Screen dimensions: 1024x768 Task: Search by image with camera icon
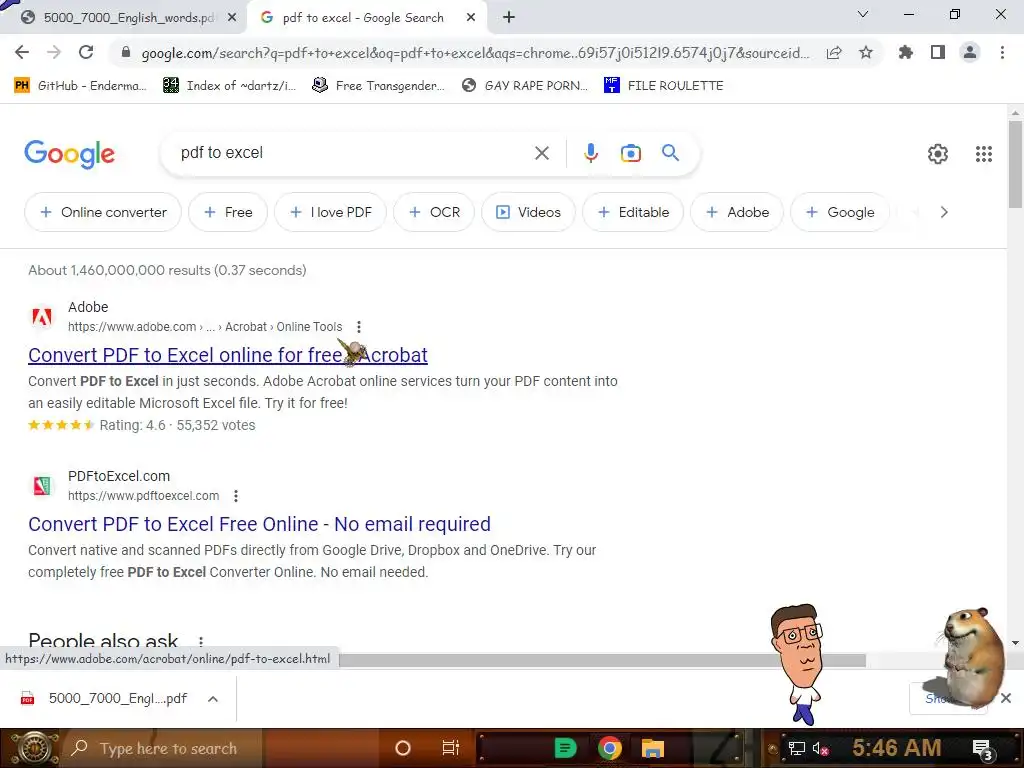pos(630,153)
